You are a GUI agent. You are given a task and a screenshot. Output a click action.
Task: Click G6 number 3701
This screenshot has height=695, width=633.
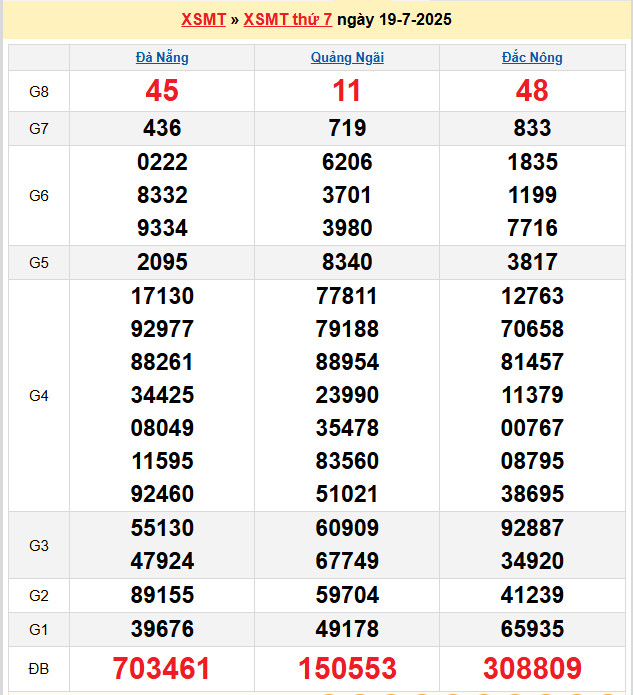coord(347,195)
